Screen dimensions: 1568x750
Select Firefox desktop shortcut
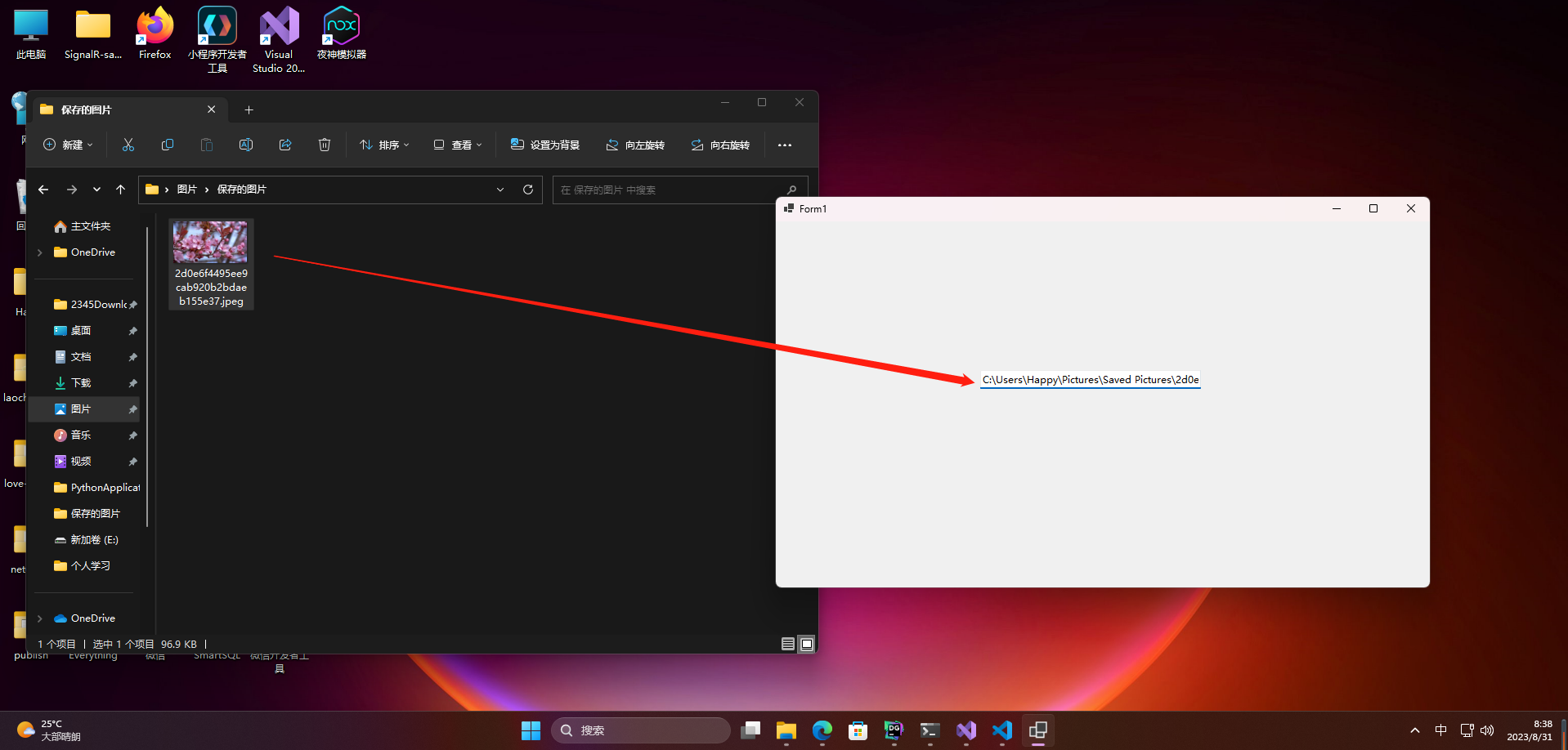[x=155, y=35]
